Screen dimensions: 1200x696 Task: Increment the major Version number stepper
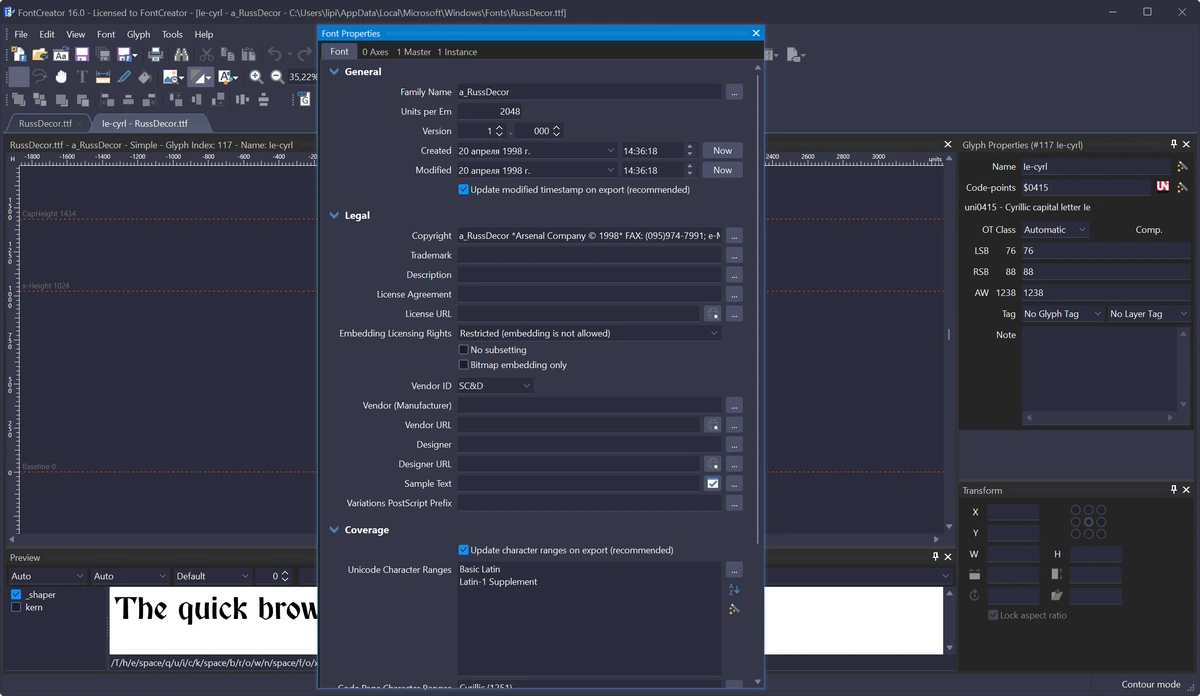point(499,128)
